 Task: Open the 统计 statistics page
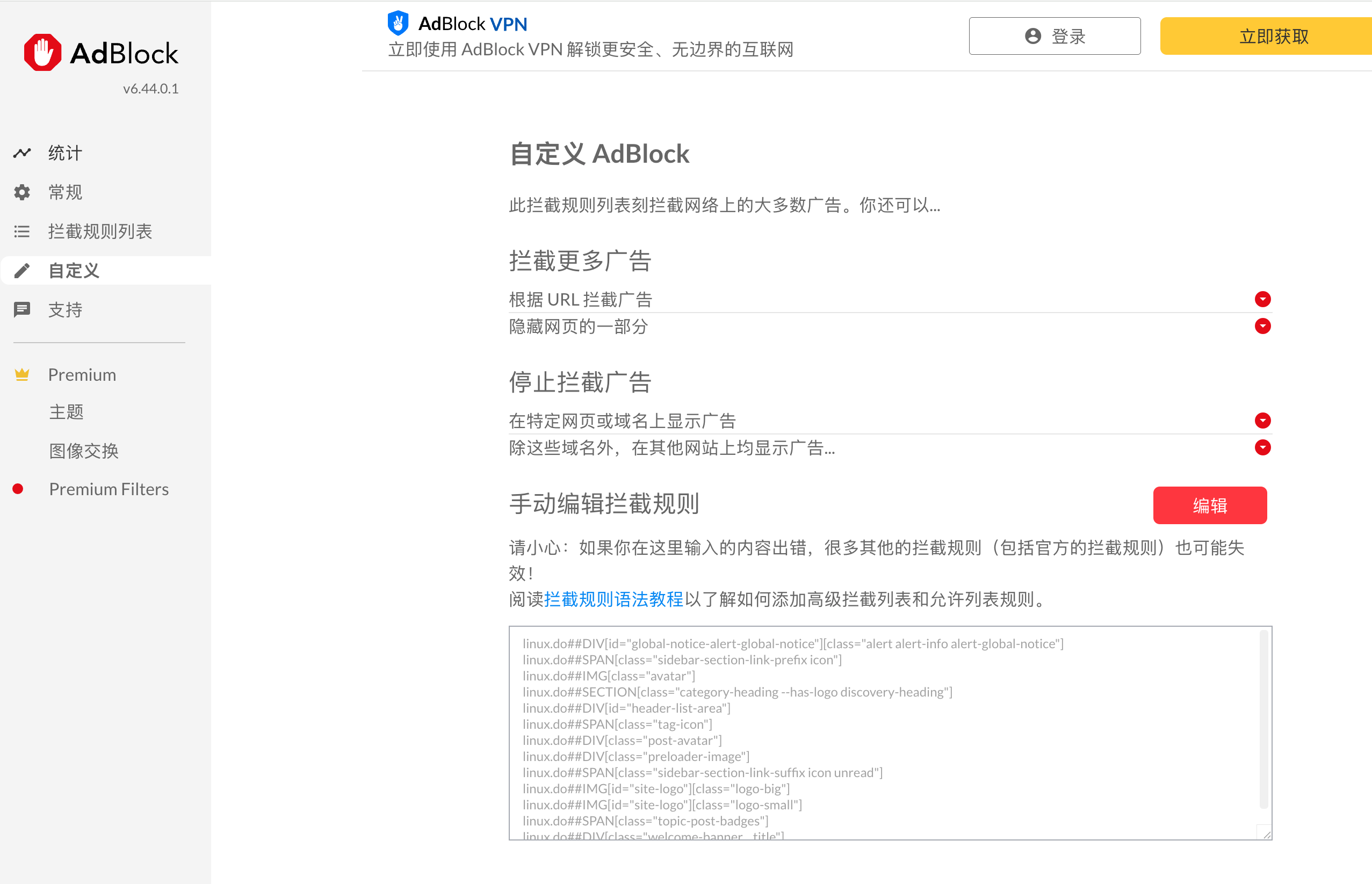(x=65, y=153)
